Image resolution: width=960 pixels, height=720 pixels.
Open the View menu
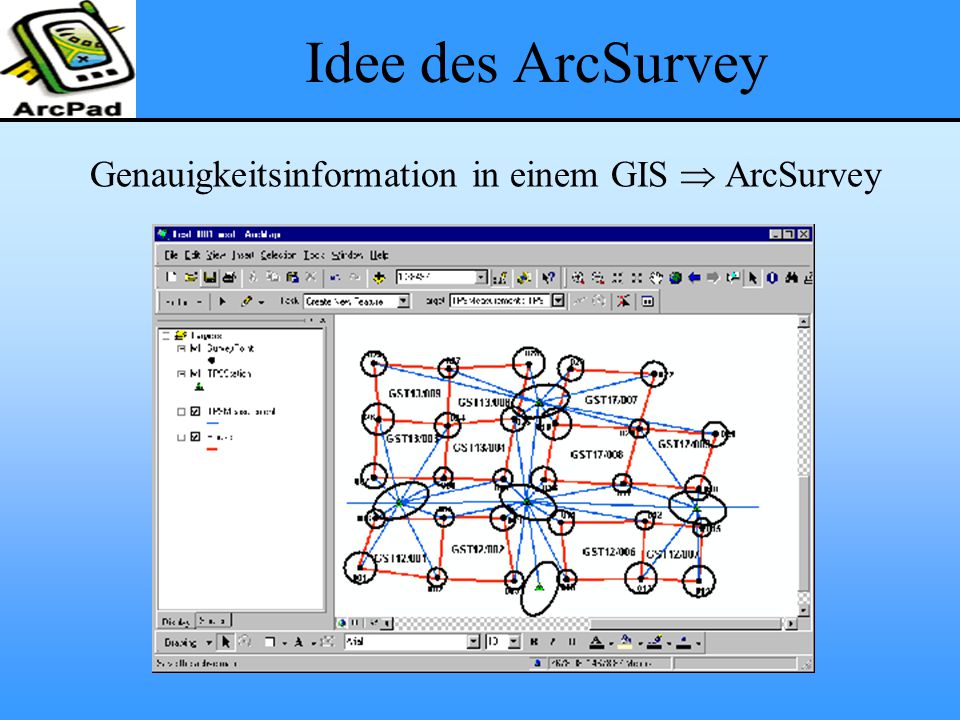[216, 255]
